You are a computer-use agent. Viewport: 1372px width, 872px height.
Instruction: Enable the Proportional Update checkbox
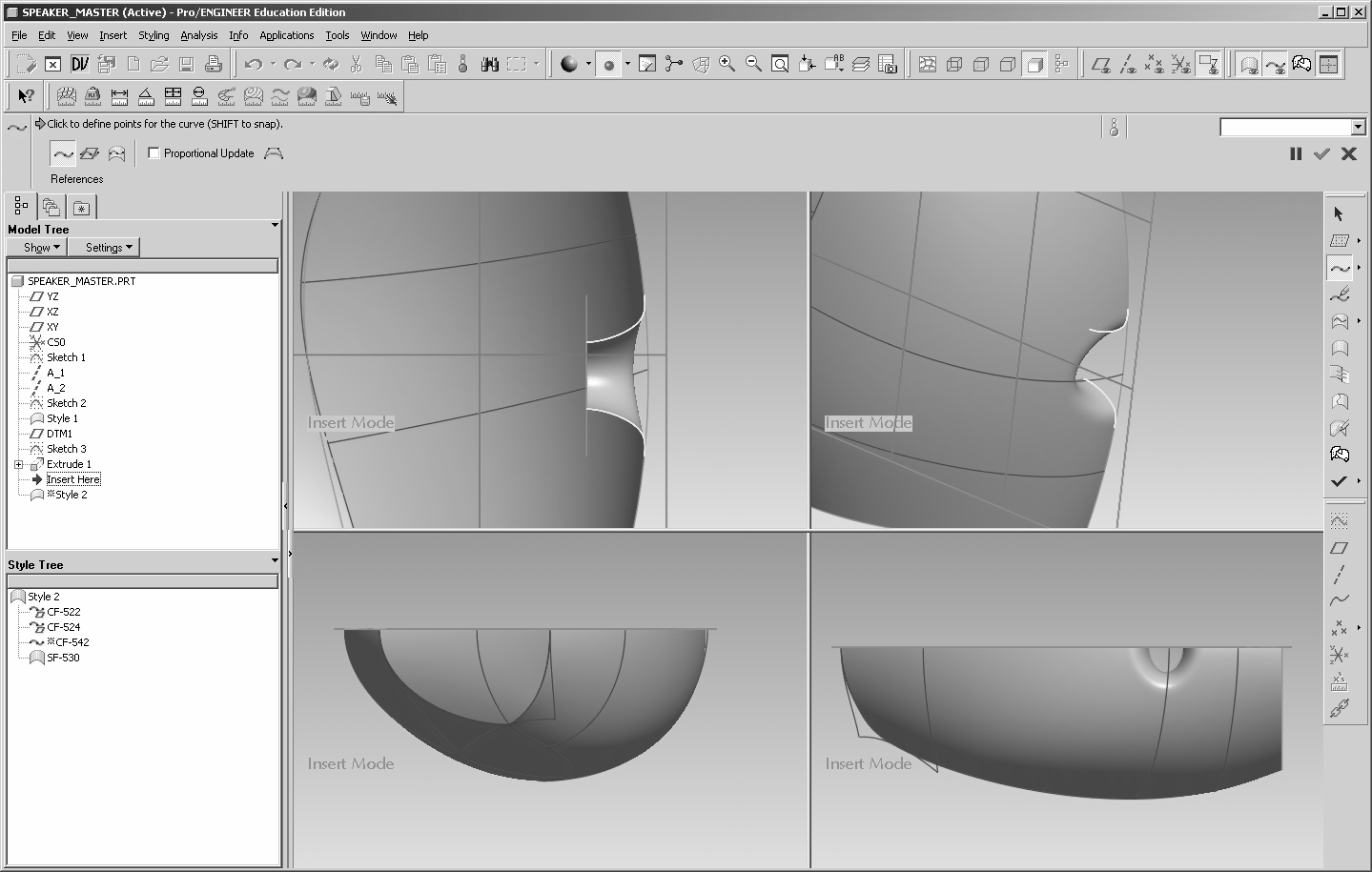tap(154, 152)
